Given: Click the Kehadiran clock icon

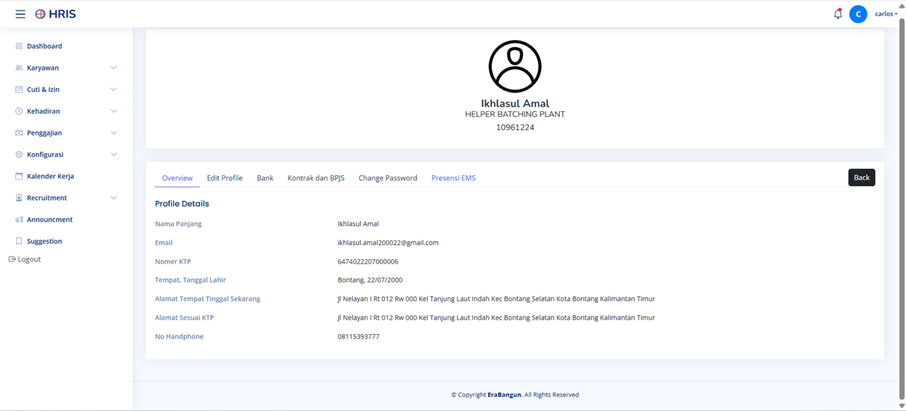Looking at the screenshot, I should coord(19,111).
